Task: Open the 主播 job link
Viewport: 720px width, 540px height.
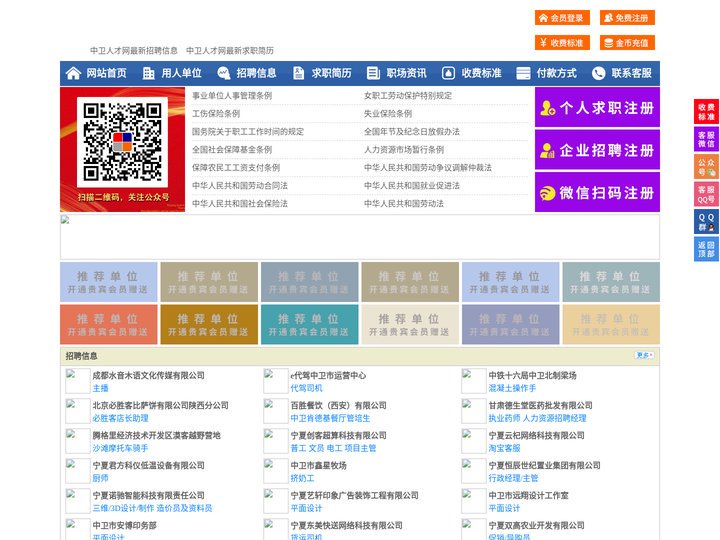Action: click(100, 388)
